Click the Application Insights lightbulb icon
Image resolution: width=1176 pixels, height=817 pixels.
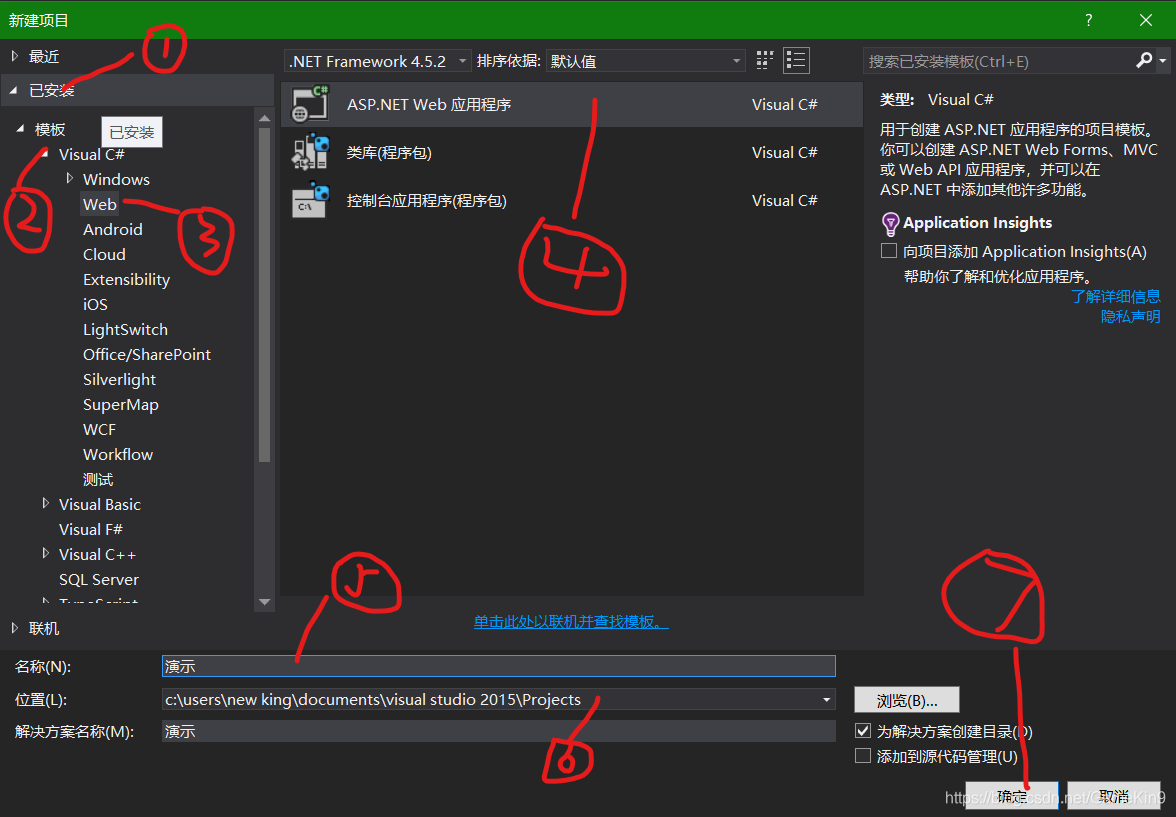coord(890,223)
